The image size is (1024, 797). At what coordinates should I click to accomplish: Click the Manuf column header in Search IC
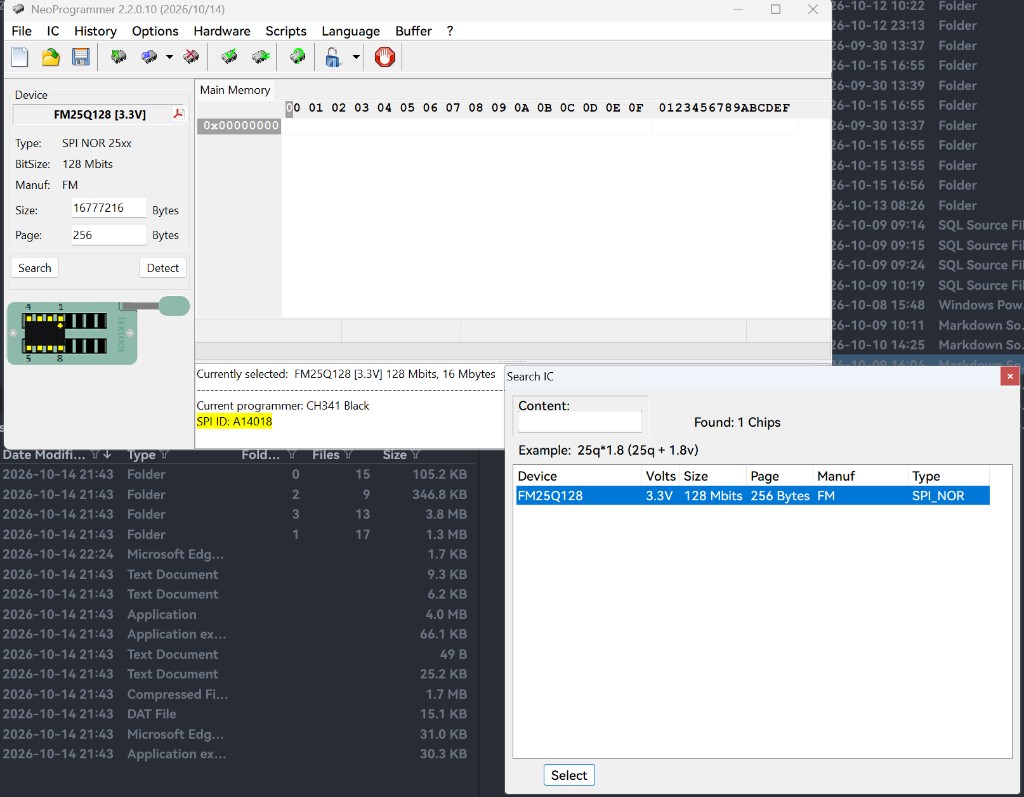pos(861,476)
